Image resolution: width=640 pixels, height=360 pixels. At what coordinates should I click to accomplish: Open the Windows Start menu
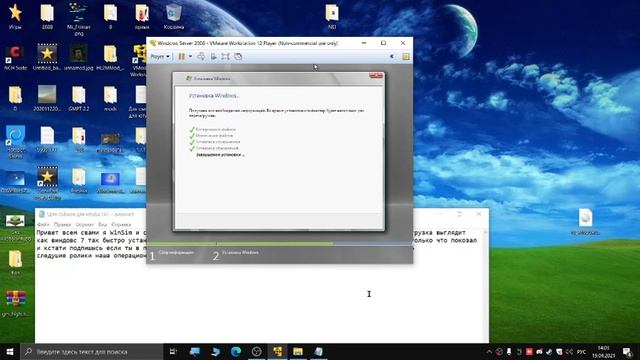pos(10,351)
